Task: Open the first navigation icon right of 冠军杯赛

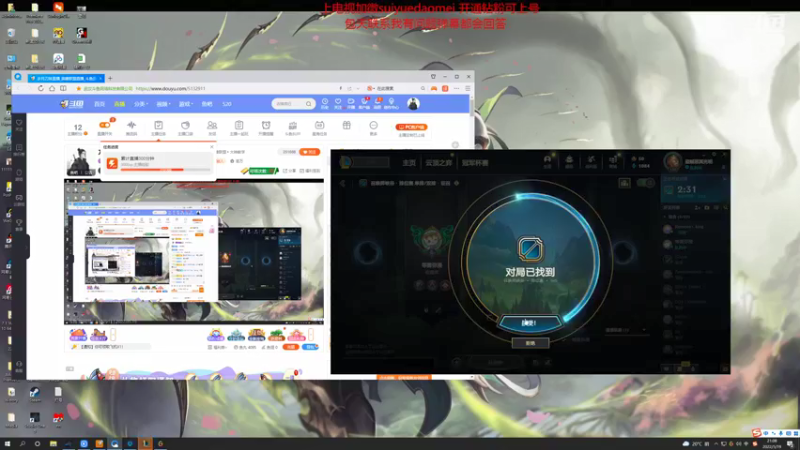Action: (x=547, y=161)
